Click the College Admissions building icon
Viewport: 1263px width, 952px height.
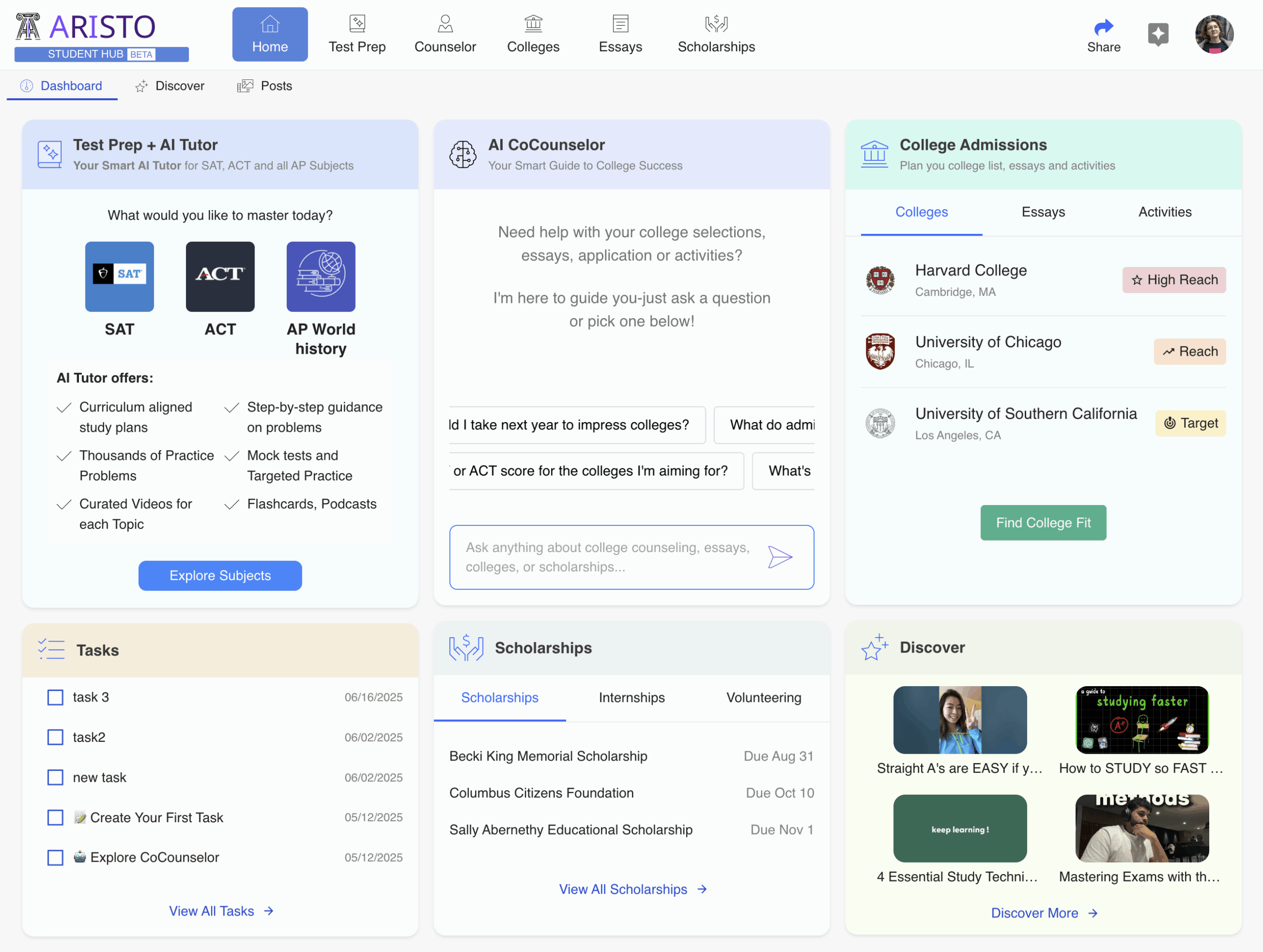(874, 154)
